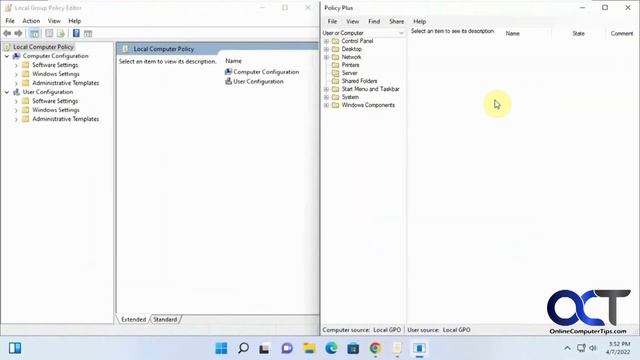Open the Find menu in Policy Plus
This screenshot has height=360, width=640.
pyautogui.click(x=374, y=21)
